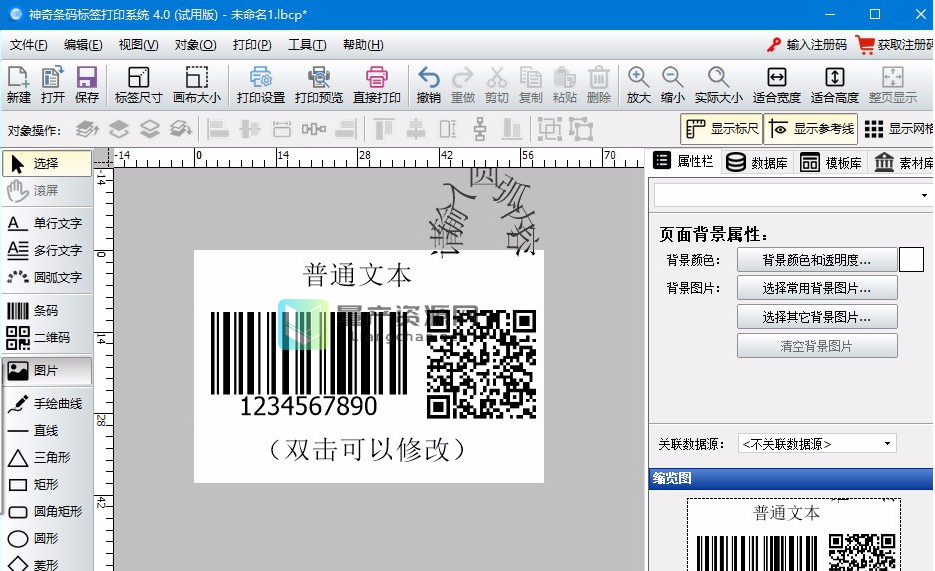
Task: Select the 圆角矩形 rounded rectangle tool
Action: (x=47, y=511)
